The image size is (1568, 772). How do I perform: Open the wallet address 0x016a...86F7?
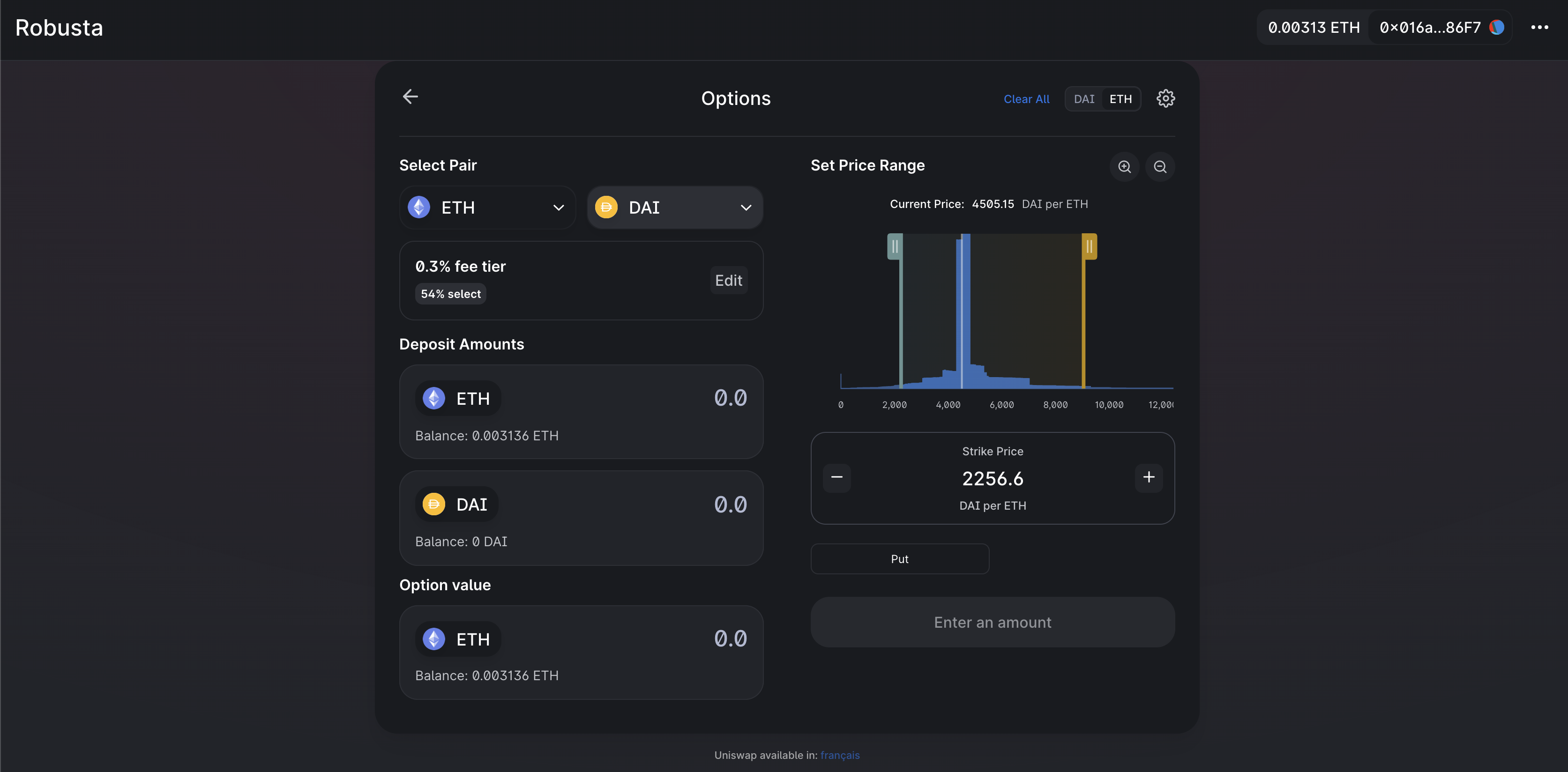click(x=1439, y=27)
